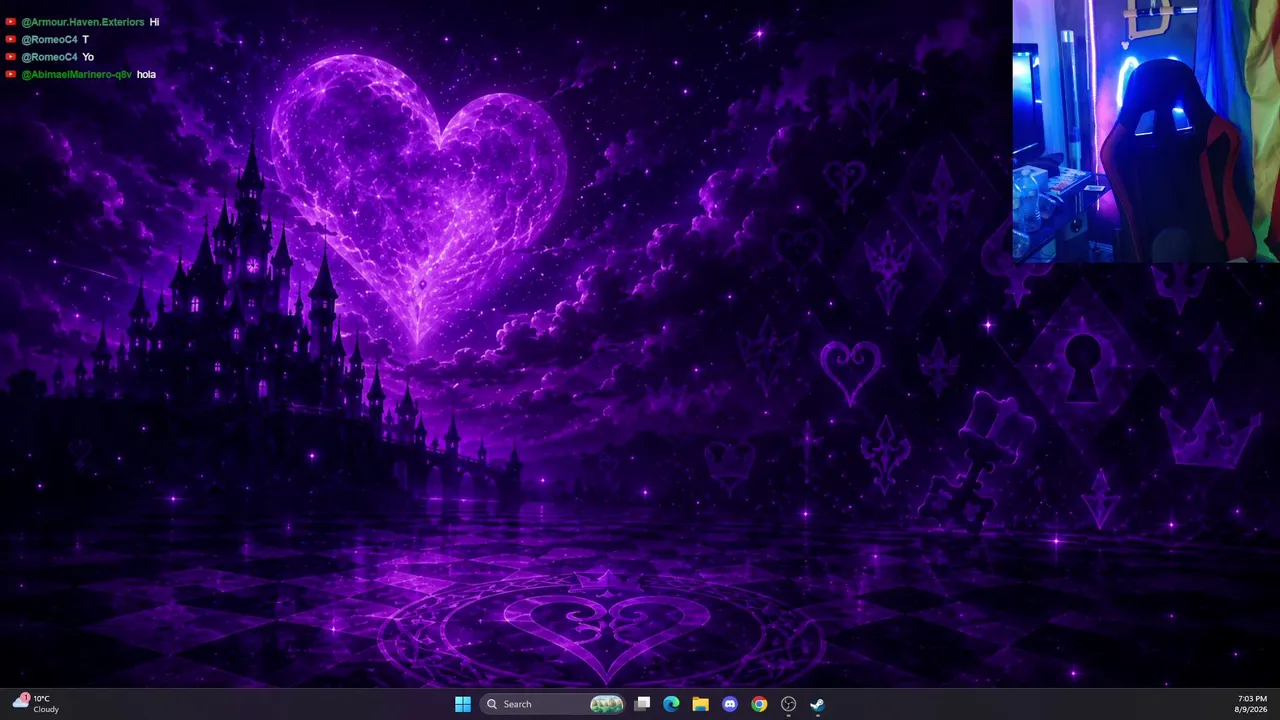
Task: Click @RomeoC4 on the "Yo" message
Action: tap(49, 57)
